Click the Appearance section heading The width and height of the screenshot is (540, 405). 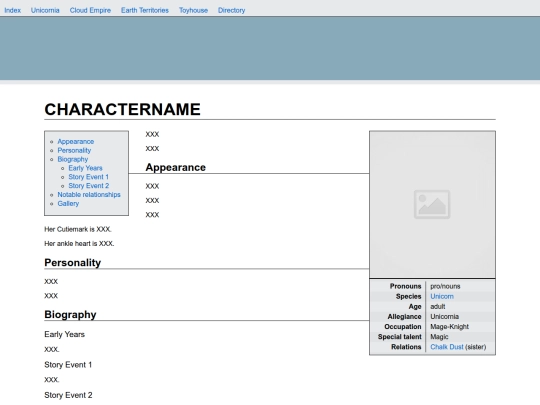click(176, 167)
